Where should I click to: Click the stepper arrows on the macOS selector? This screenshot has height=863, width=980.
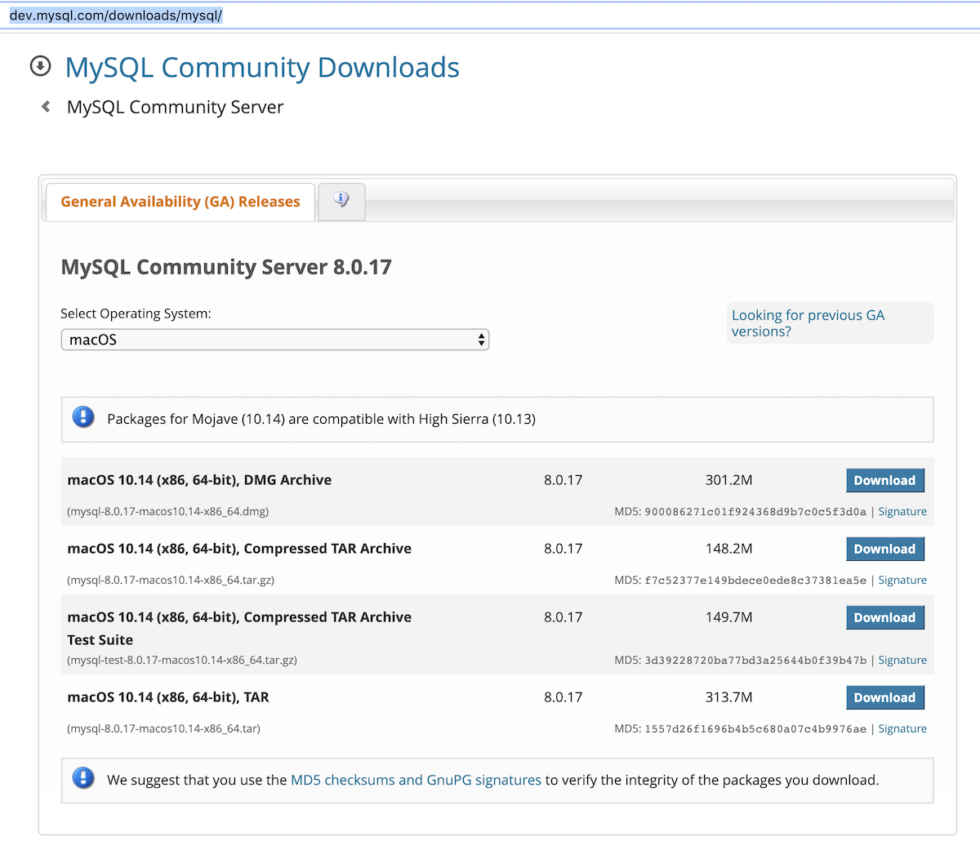pos(479,339)
